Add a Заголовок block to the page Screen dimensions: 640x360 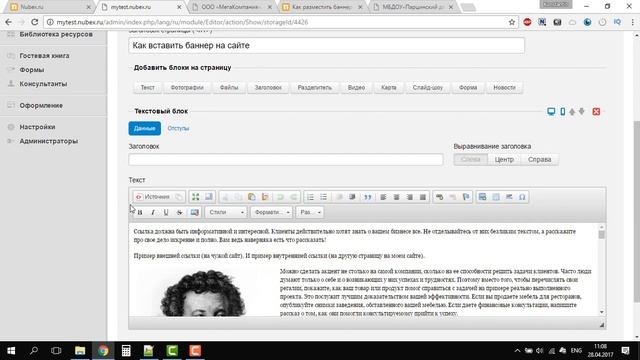[268, 88]
